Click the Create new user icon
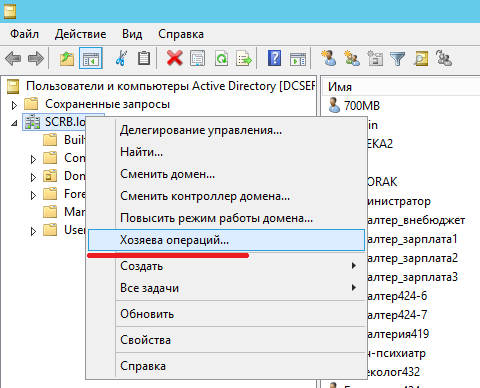The image size is (480, 388). click(329, 58)
